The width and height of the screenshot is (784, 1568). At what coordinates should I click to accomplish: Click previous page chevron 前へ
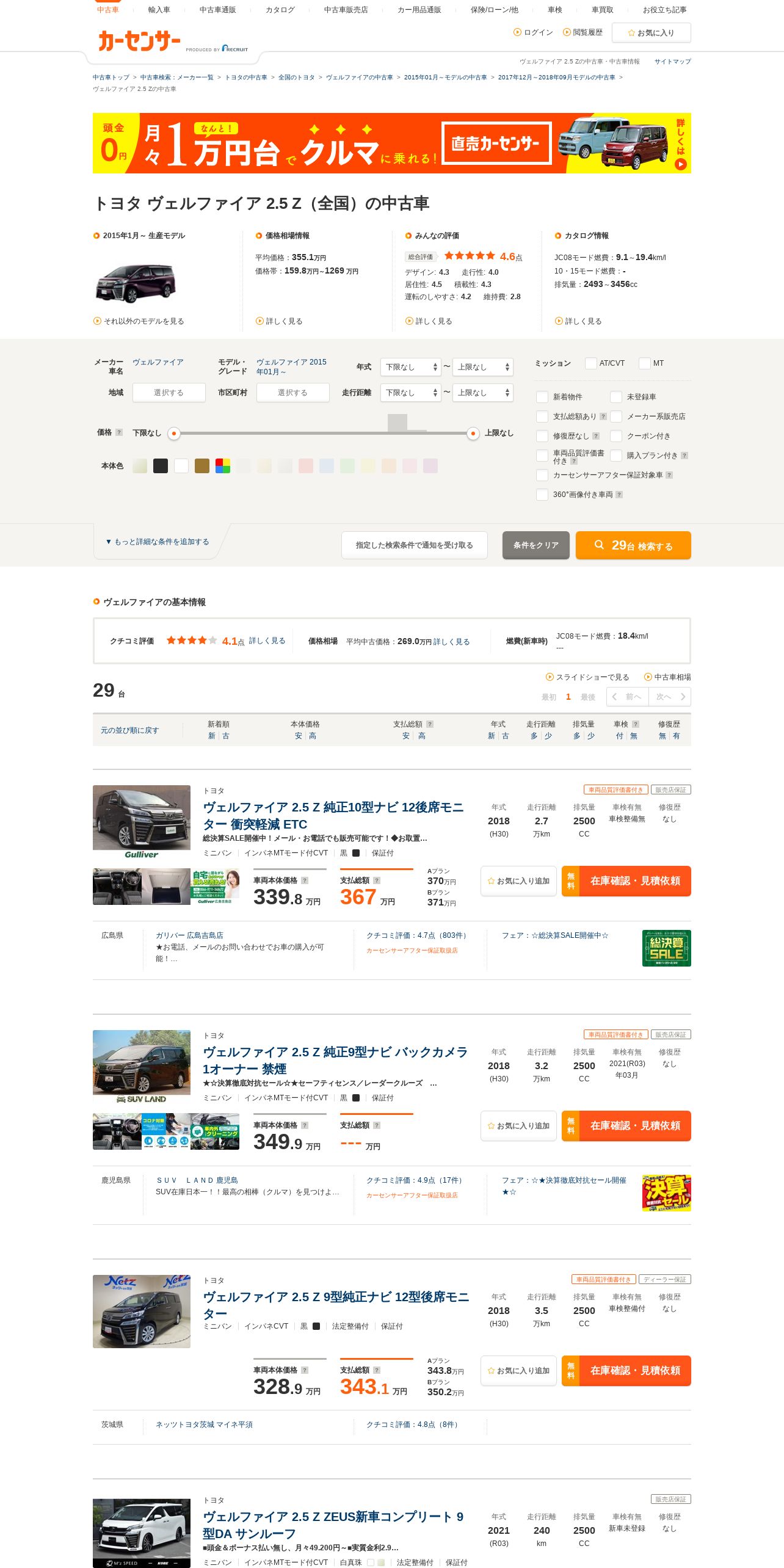pos(614,697)
